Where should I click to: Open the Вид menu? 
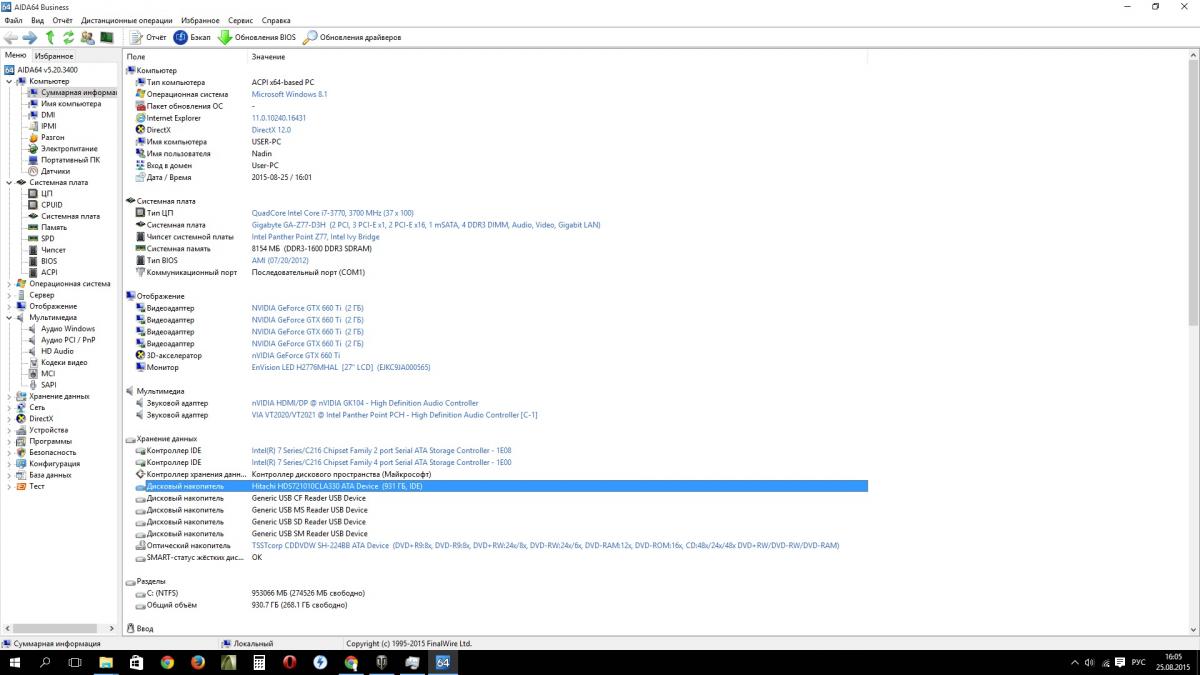coord(37,20)
